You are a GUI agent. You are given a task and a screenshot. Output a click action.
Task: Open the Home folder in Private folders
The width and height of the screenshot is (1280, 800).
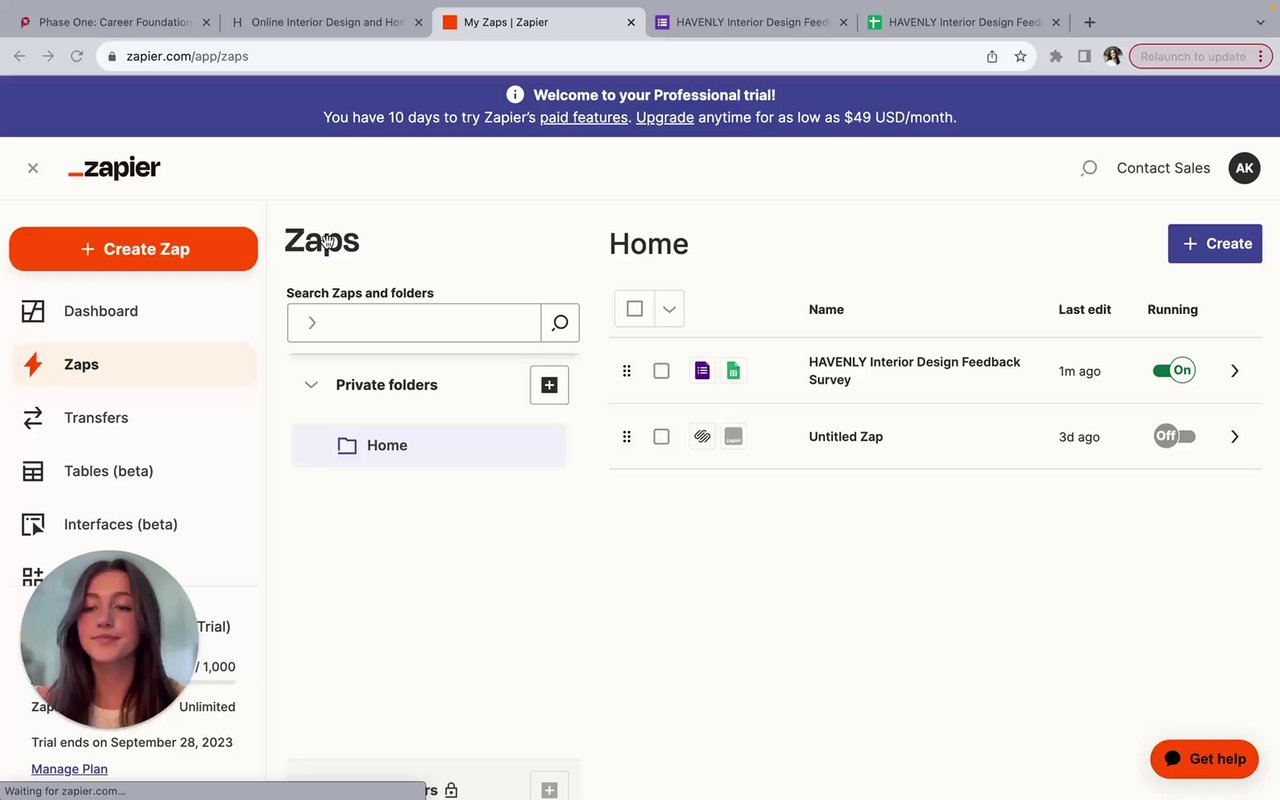click(429, 446)
